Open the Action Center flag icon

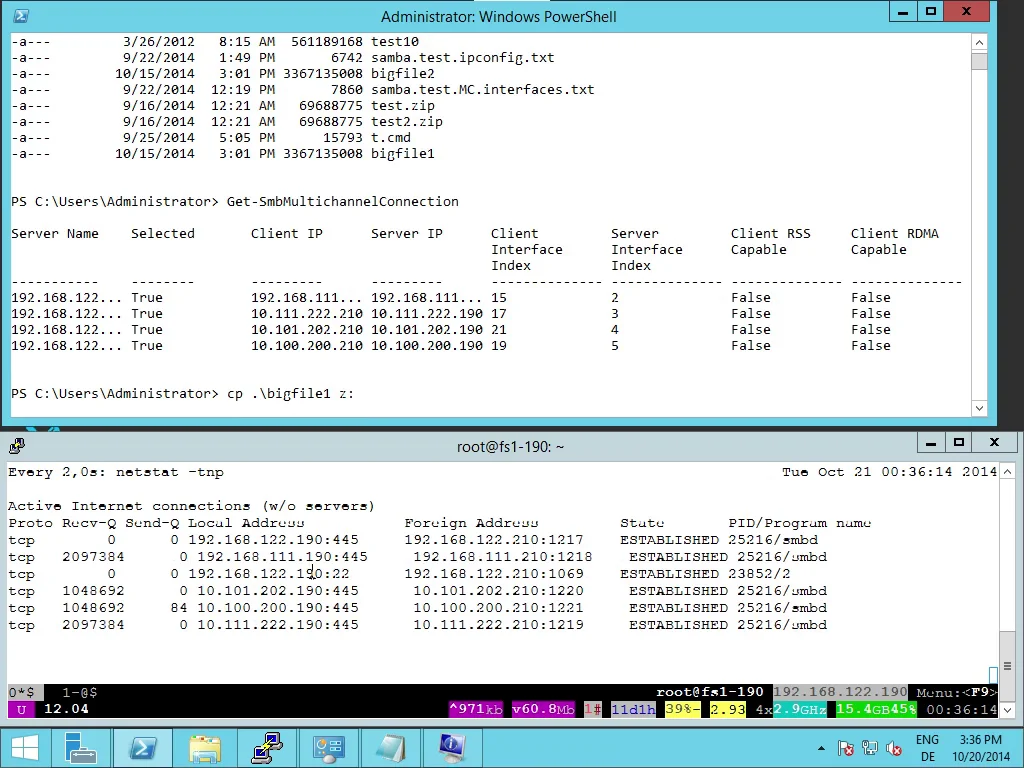(845, 748)
